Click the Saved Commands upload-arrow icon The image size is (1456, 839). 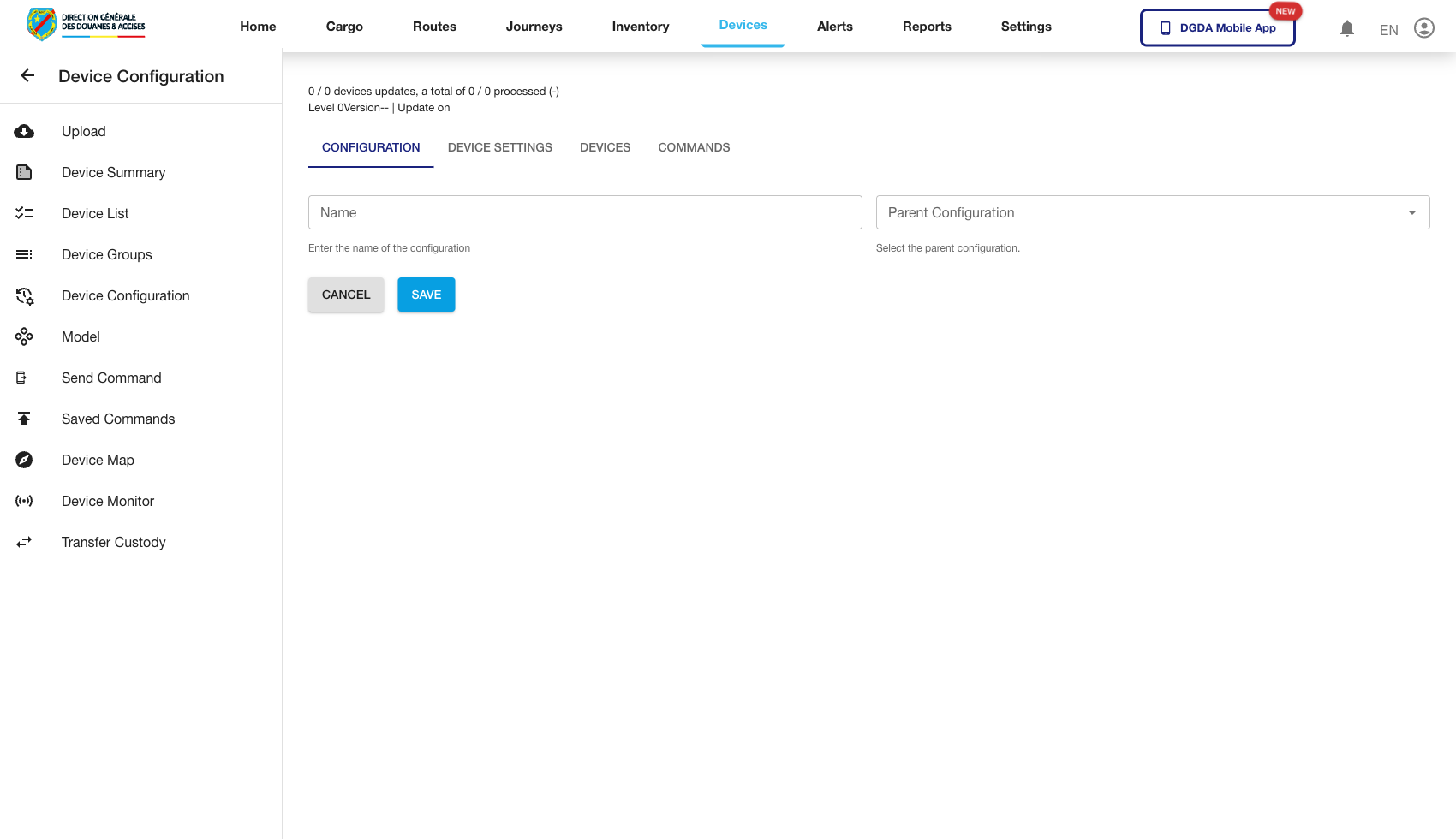pyautogui.click(x=24, y=418)
